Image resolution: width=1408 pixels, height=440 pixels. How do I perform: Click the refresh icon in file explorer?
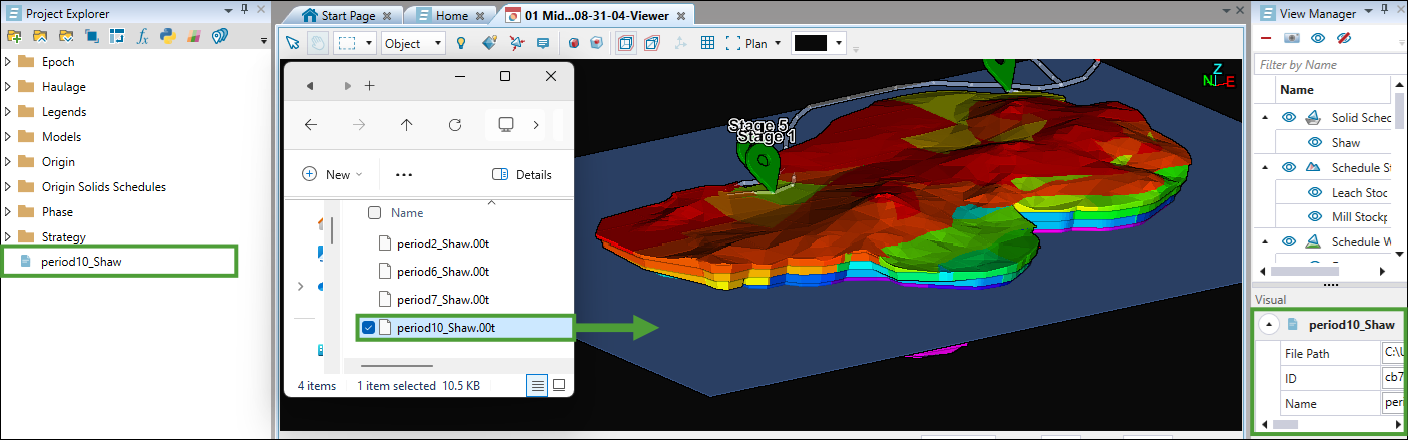[454, 125]
